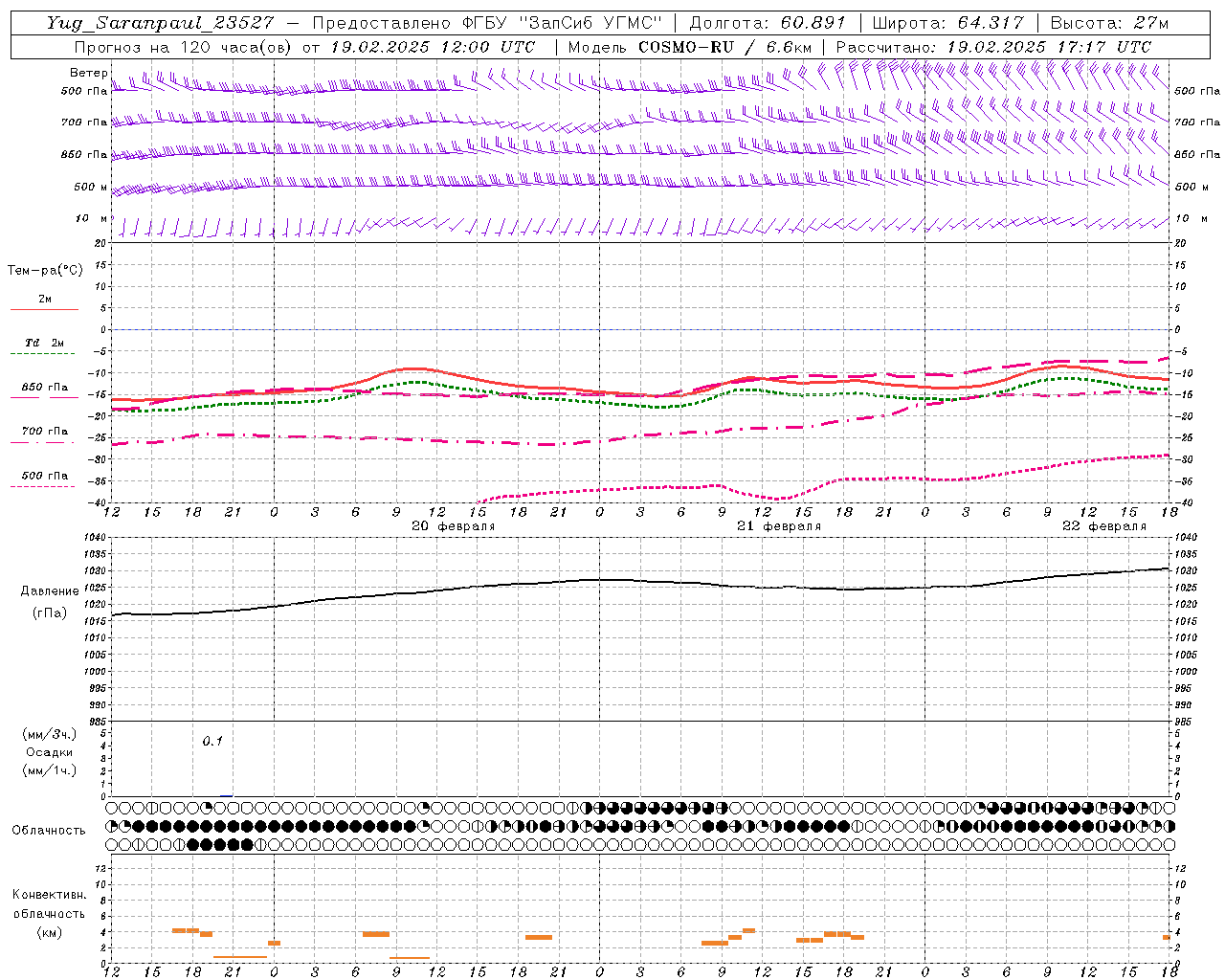Click the wind panel label "Ветер"
1225x980 pixels.
point(89,73)
